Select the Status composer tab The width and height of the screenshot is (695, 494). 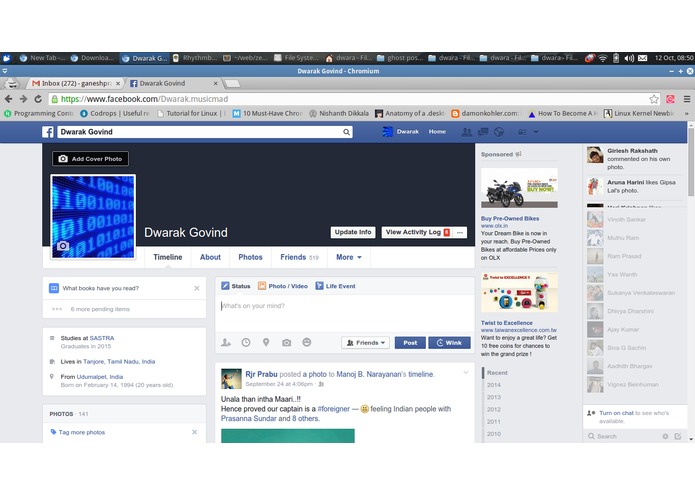pyautogui.click(x=236, y=286)
